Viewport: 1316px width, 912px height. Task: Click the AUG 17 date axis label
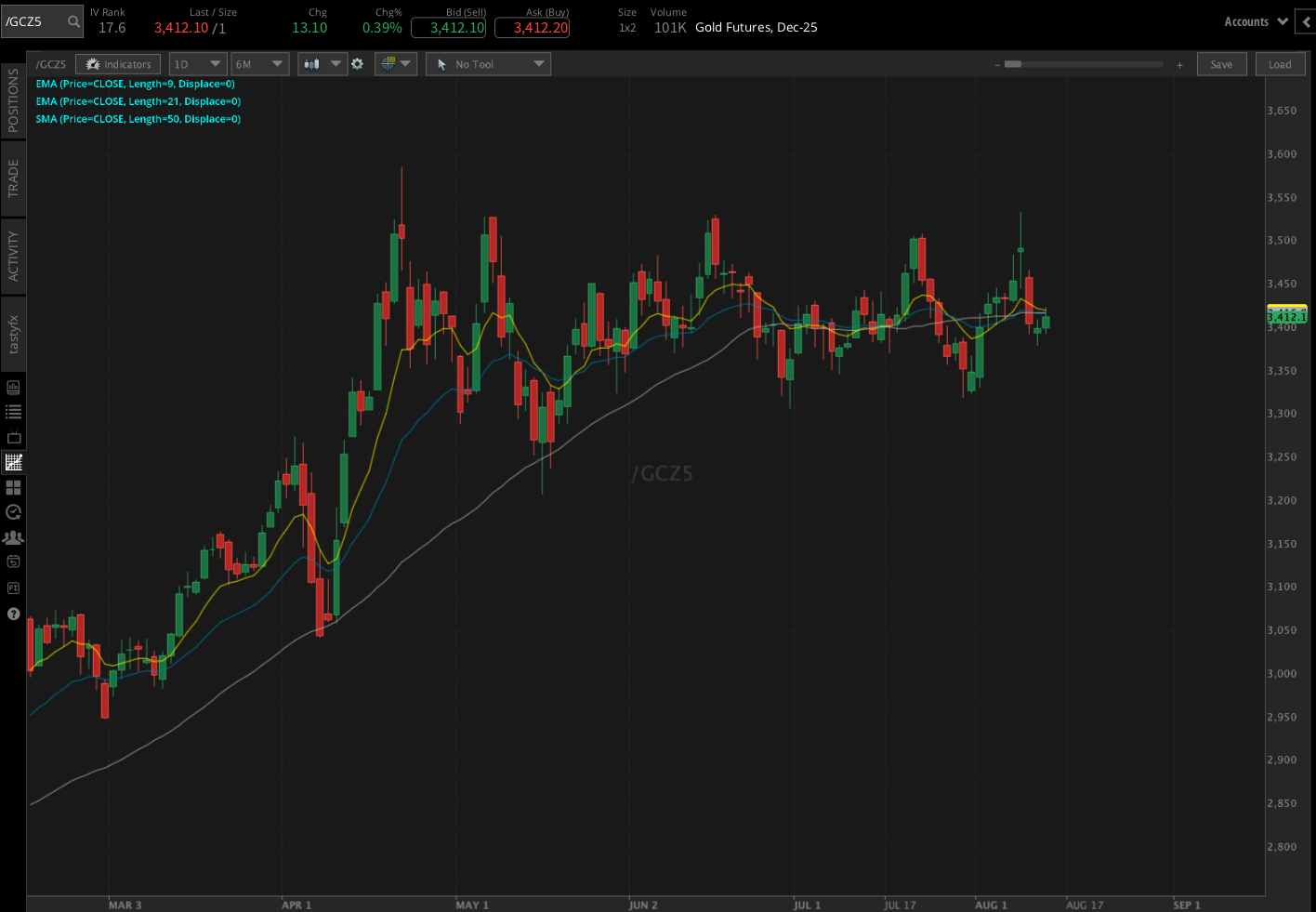tap(1085, 905)
